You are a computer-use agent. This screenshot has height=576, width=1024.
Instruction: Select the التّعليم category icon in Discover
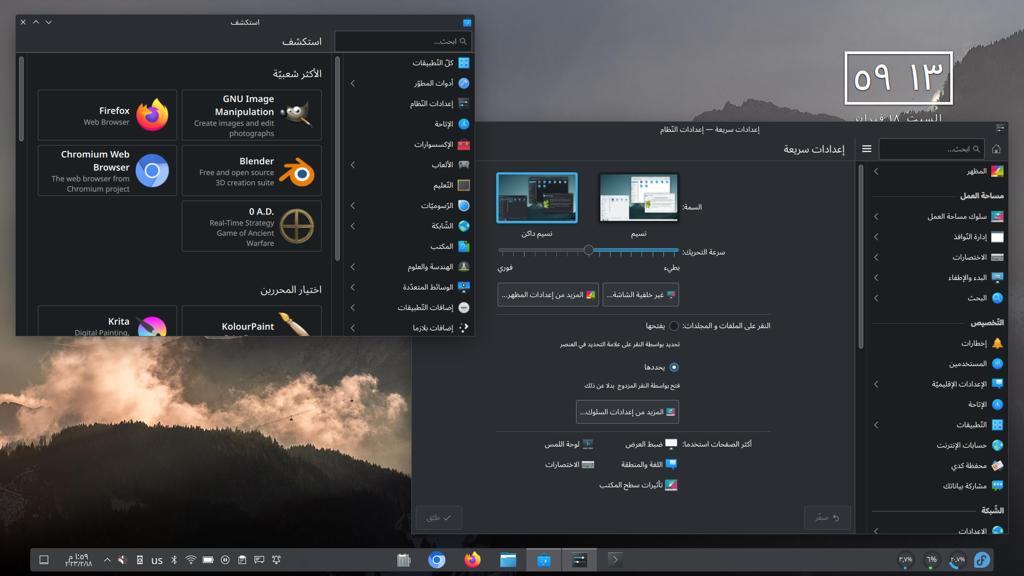464,185
